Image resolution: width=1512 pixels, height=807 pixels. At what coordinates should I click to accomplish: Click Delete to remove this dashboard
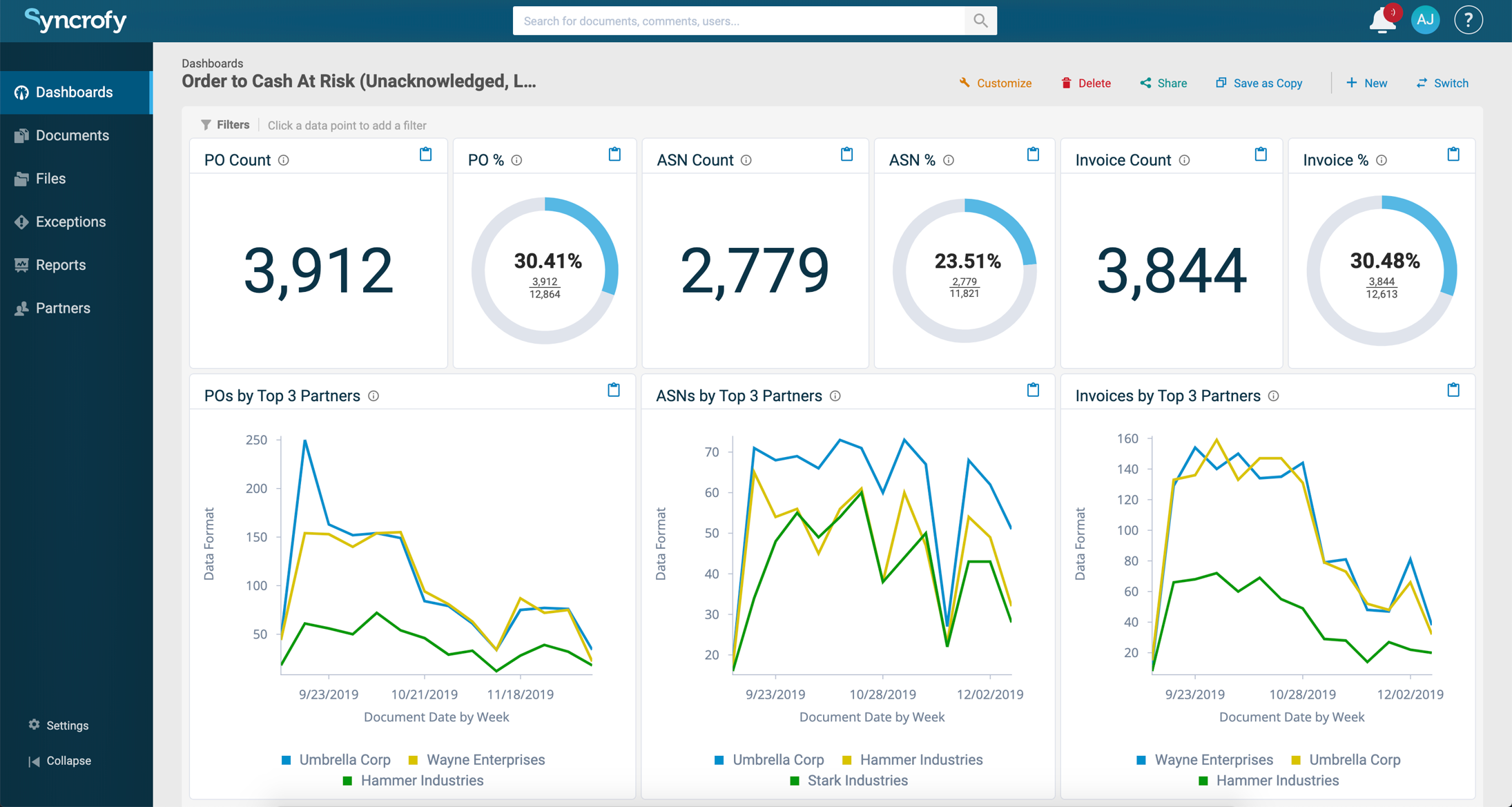click(x=1085, y=83)
